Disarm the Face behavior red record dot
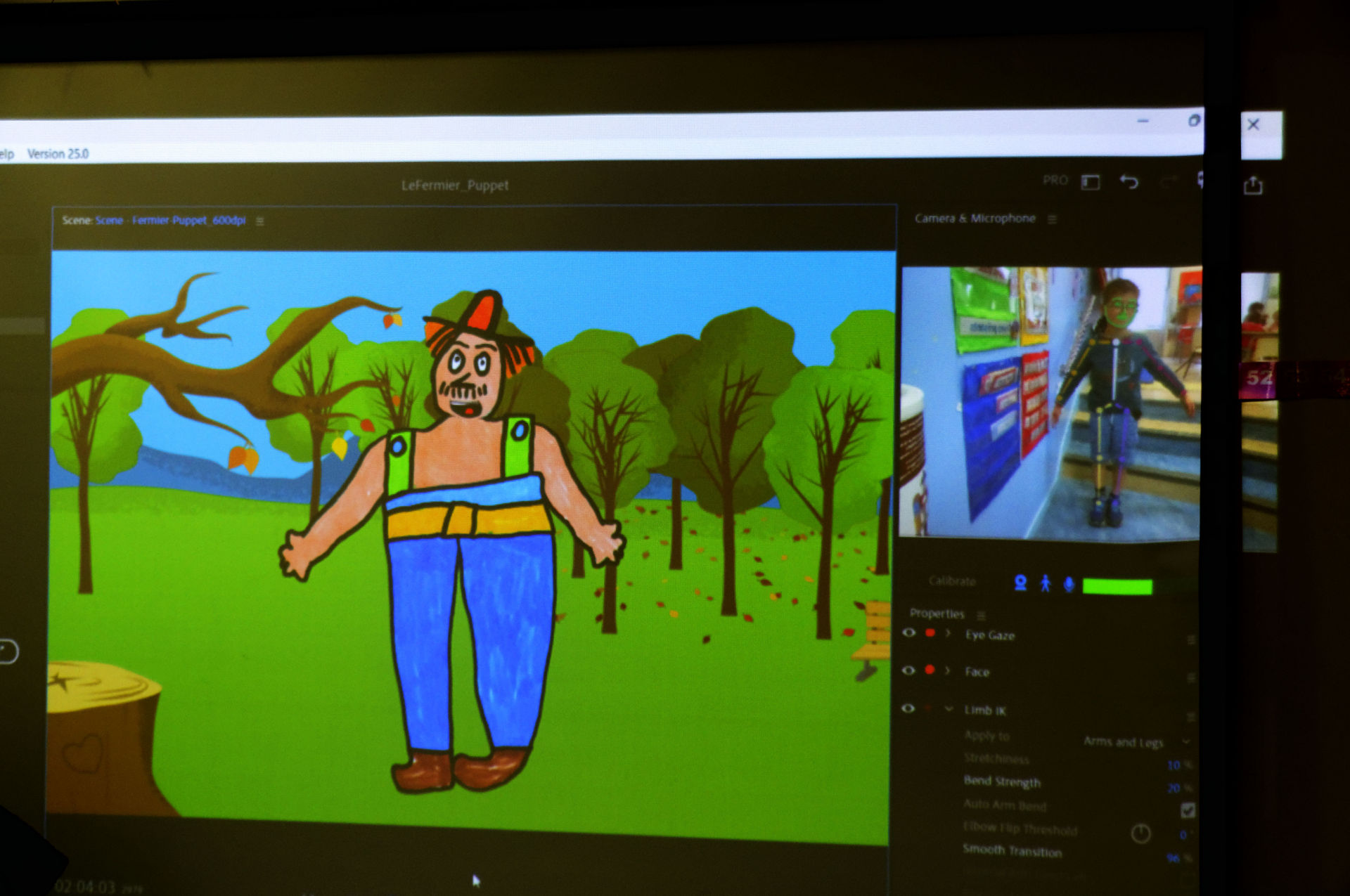 [x=930, y=670]
